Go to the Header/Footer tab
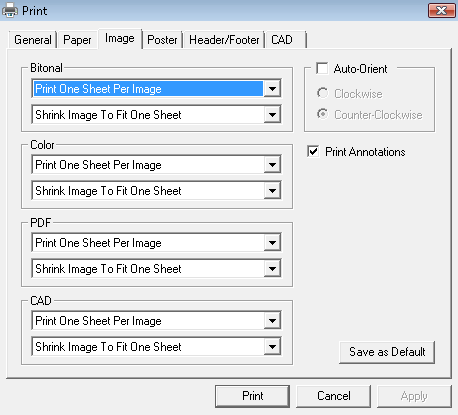 pos(224,40)
